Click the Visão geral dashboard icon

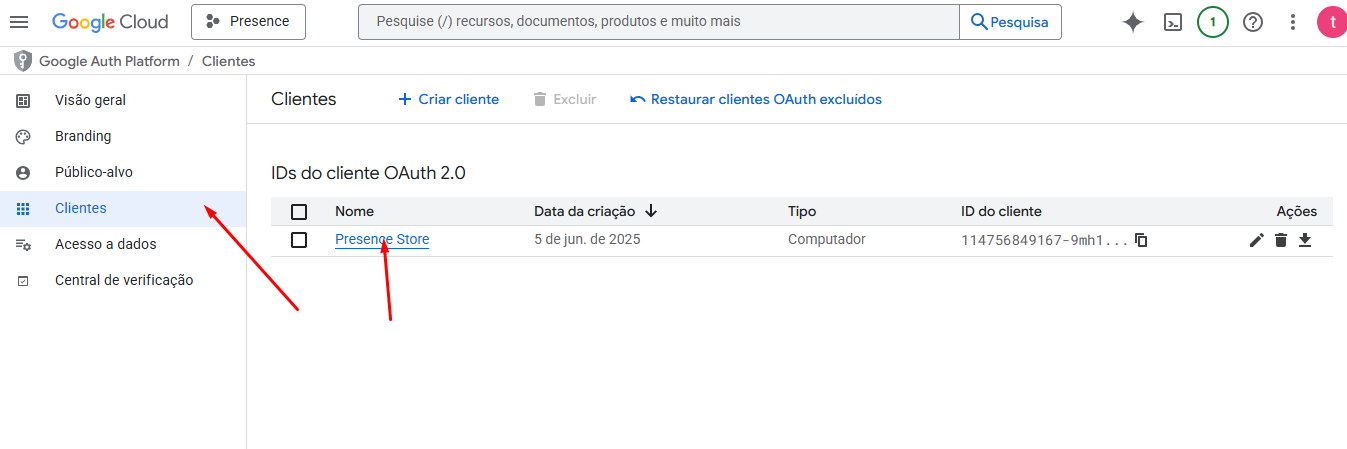(x=23, y=101)
